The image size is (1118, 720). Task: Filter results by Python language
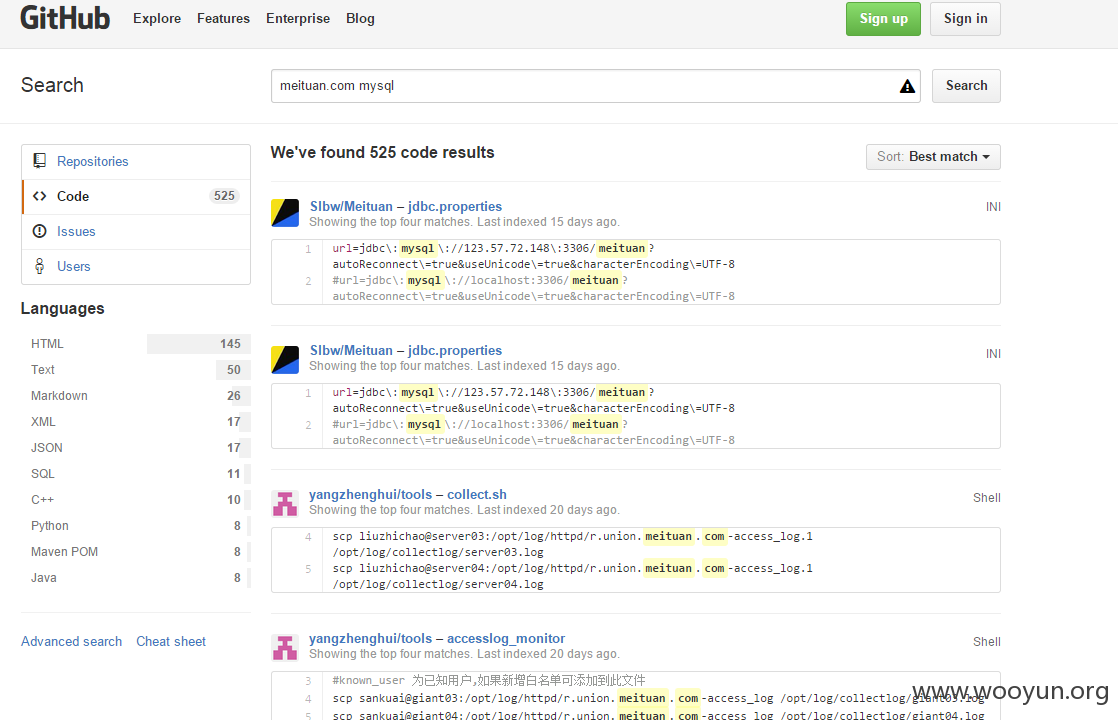point(136,525)
